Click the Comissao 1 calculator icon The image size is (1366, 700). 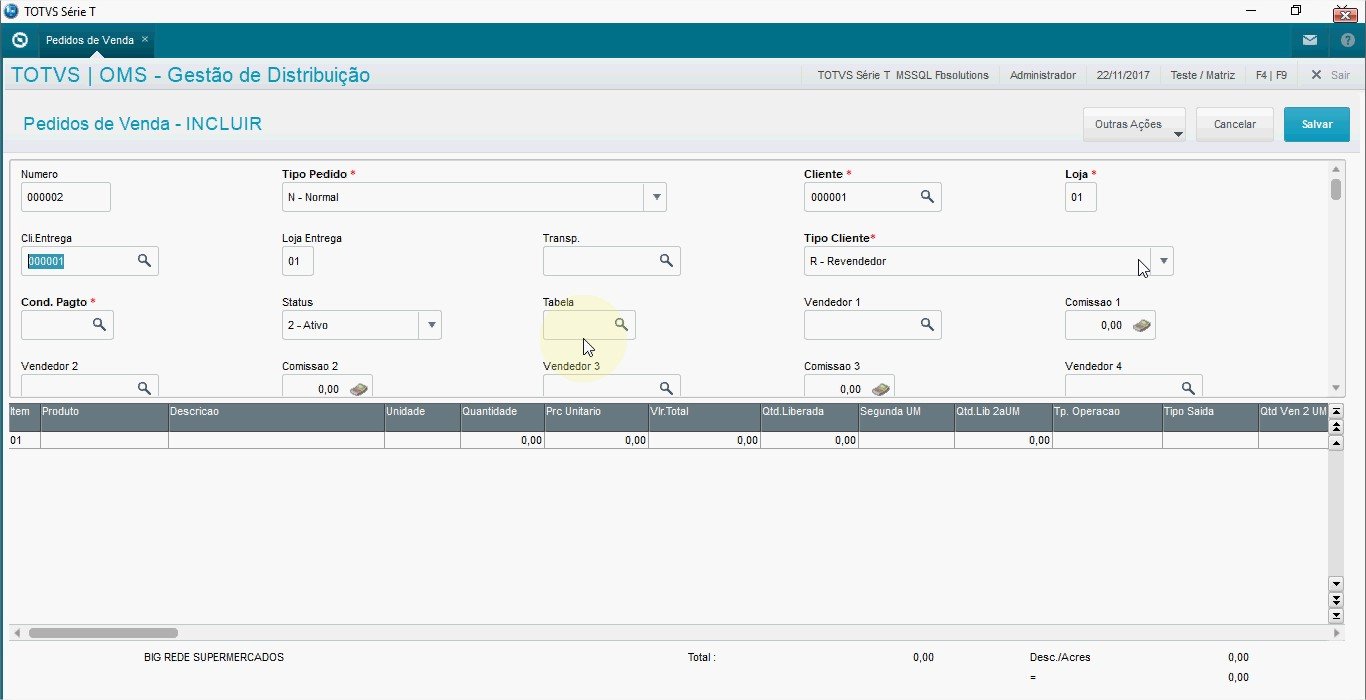(1141, 325)
